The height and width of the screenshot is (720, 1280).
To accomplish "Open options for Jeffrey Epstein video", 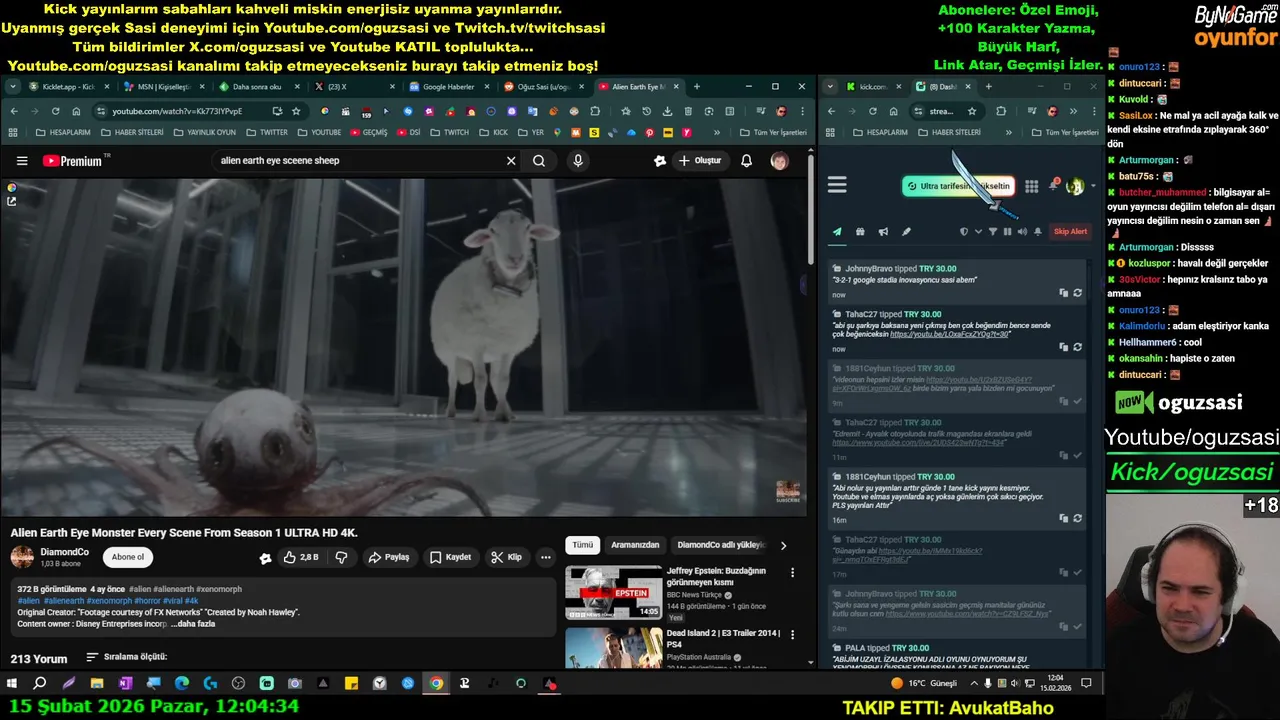I will point(792,573).
